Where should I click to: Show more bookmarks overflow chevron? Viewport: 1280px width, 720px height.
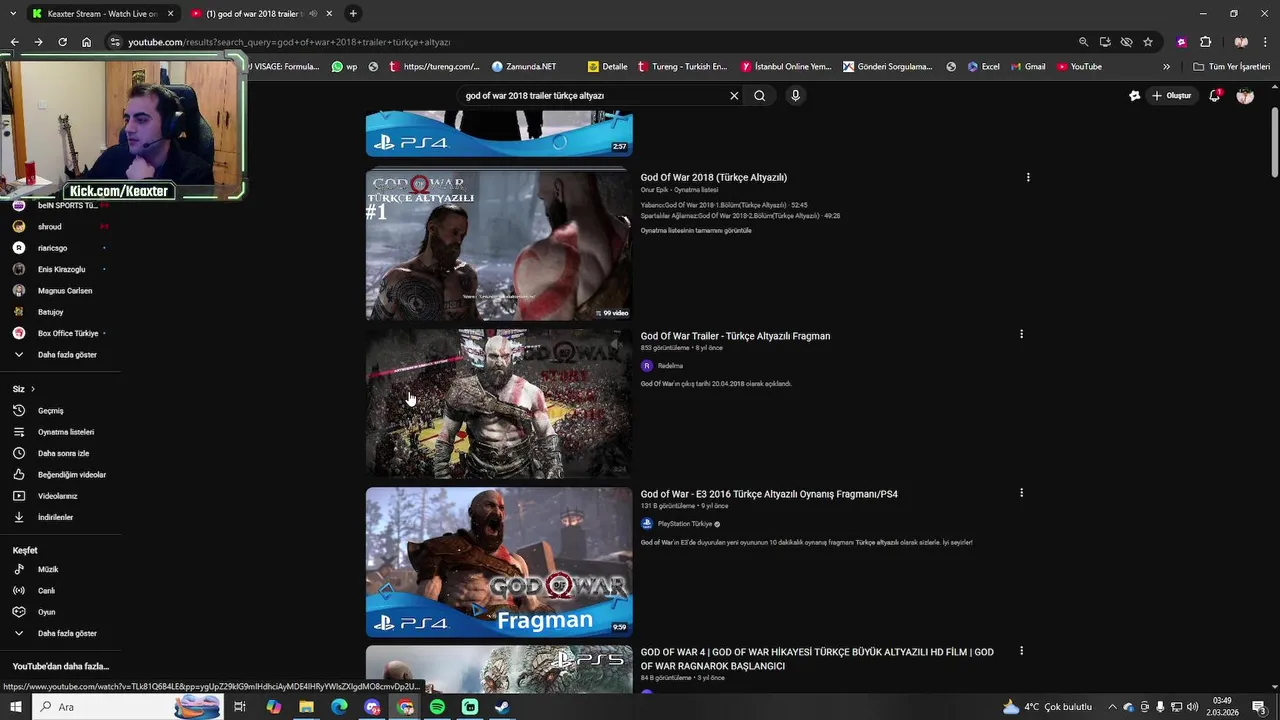[1166, 67]
